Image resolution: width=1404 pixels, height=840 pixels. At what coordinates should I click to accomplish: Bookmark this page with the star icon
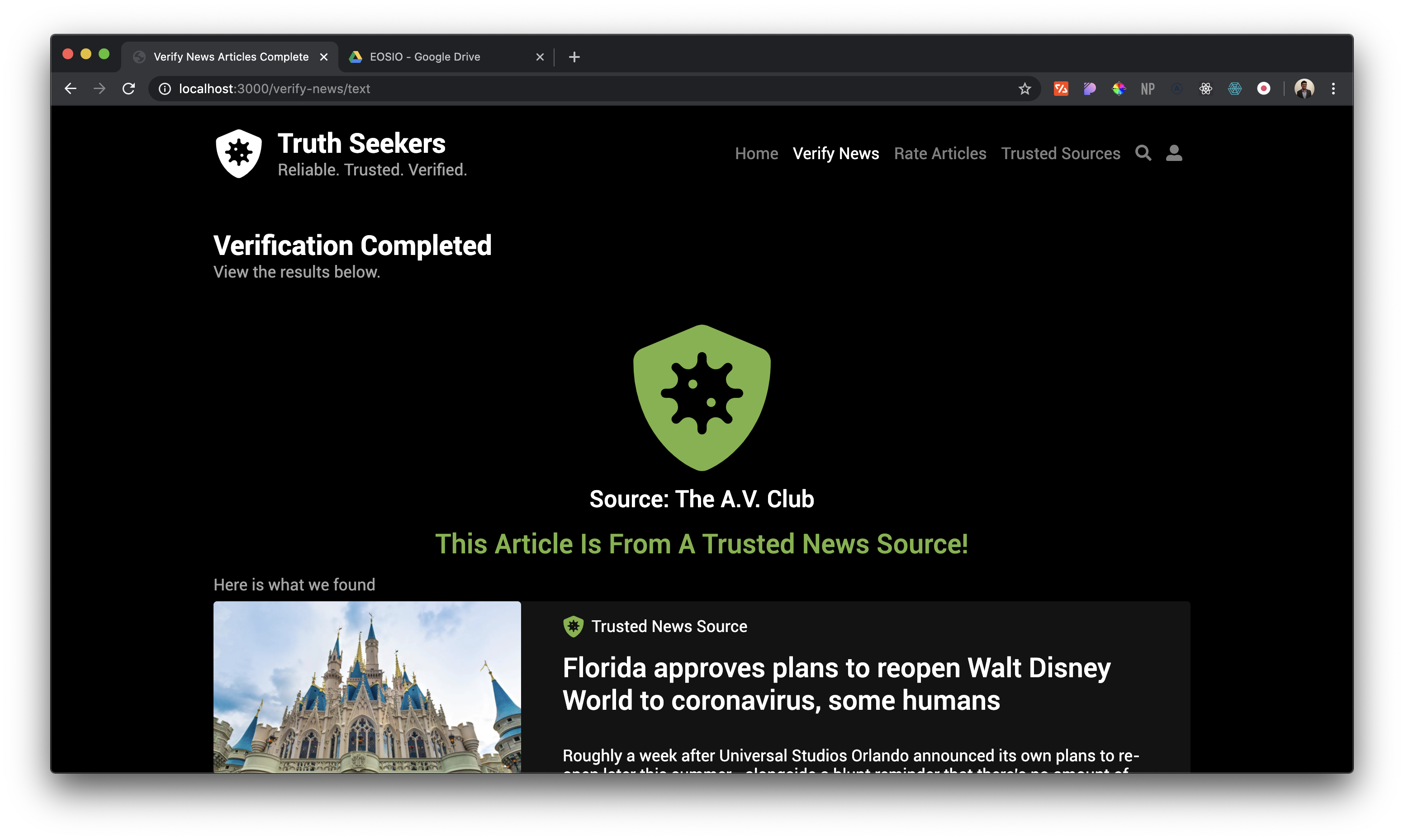[x=1024, y=89]
